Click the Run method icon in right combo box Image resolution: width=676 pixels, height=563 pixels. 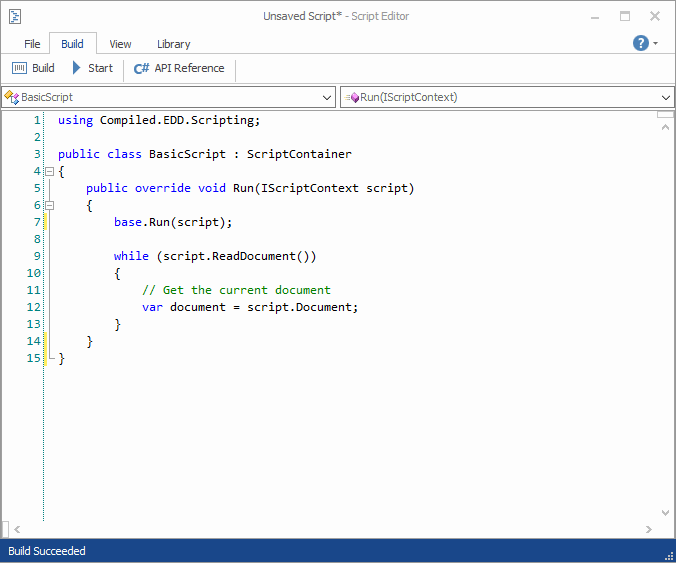[352, 97]
